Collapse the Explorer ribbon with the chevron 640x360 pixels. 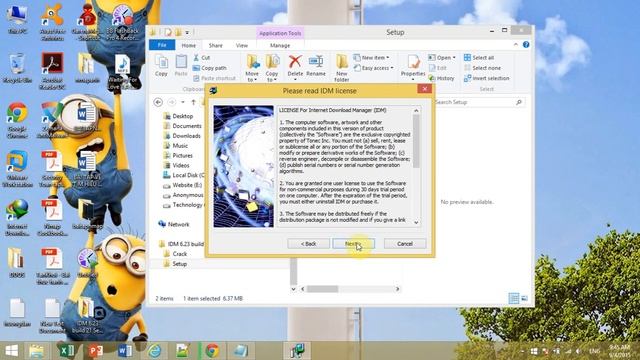click(516, 44)
